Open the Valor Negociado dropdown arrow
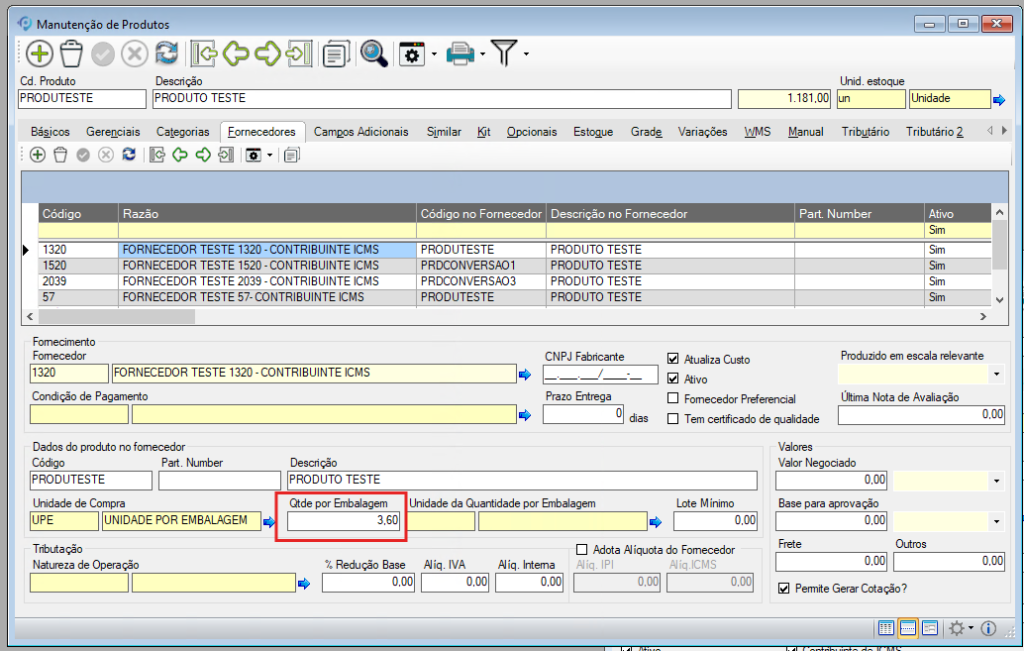This screenshot has width=1024, height=651. tap(996, 482)
